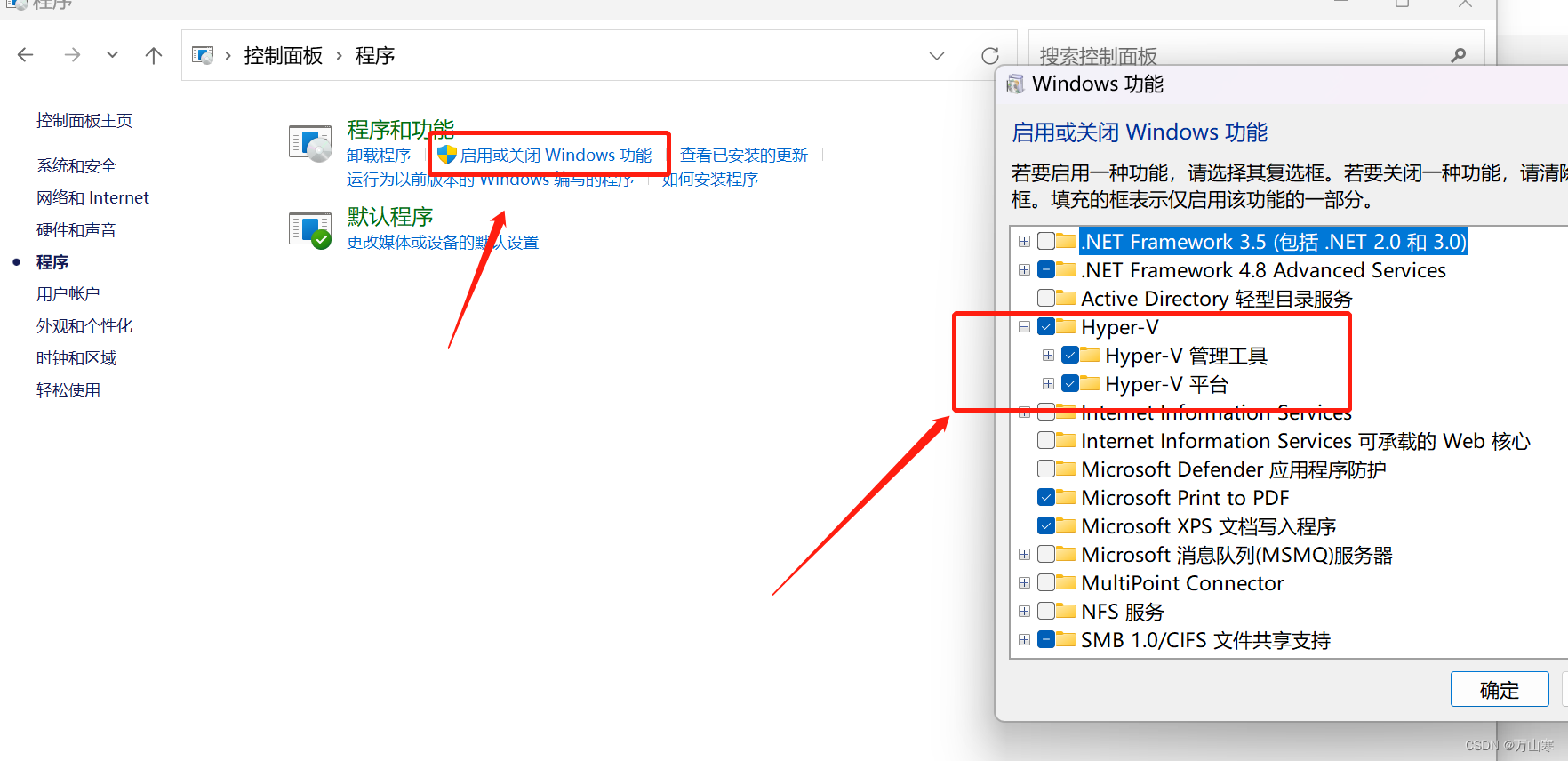The width and height of the screenshot is (1568, 761).
Task: Select NFS 服务 folder icon
Action: pyautogui.click(x=1067, y=612)
